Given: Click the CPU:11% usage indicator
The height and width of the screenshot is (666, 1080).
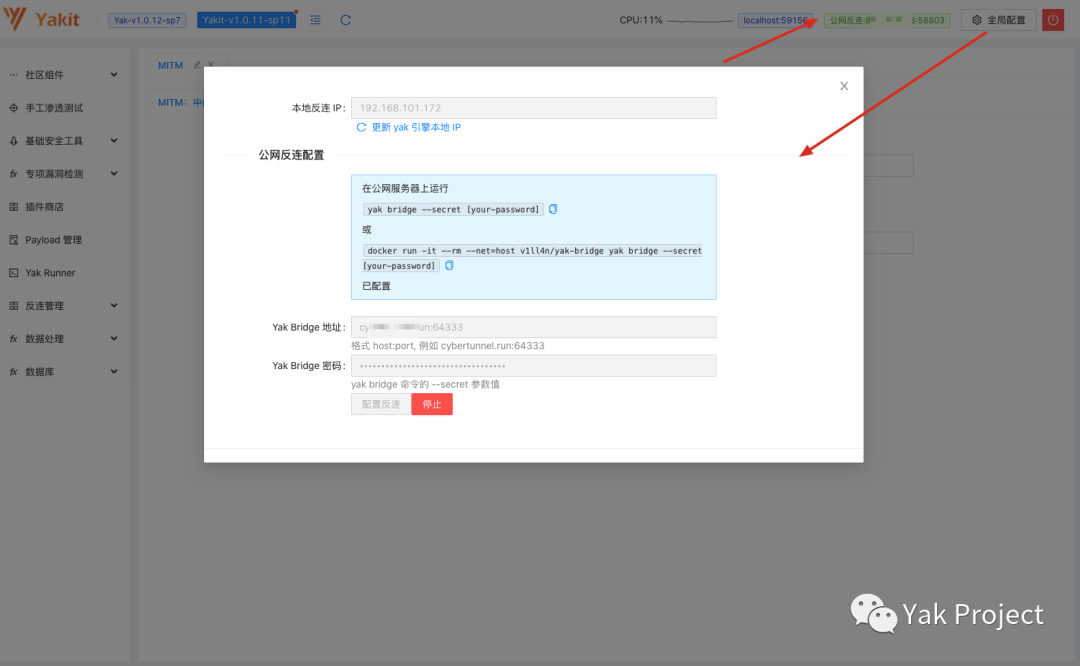Looking at the screenshot, I should 641,20.
